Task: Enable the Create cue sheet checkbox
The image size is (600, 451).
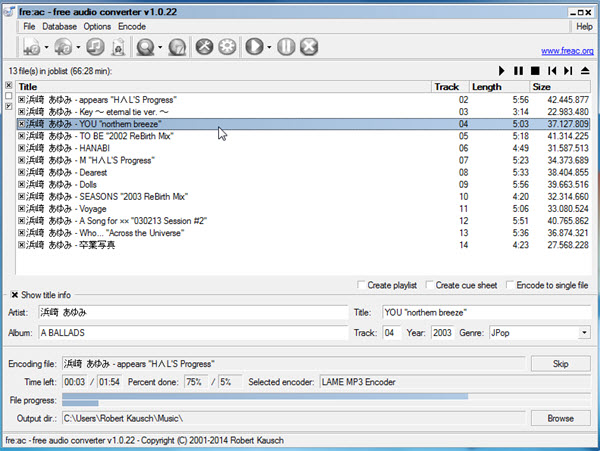Action: (x=429, y=285)
